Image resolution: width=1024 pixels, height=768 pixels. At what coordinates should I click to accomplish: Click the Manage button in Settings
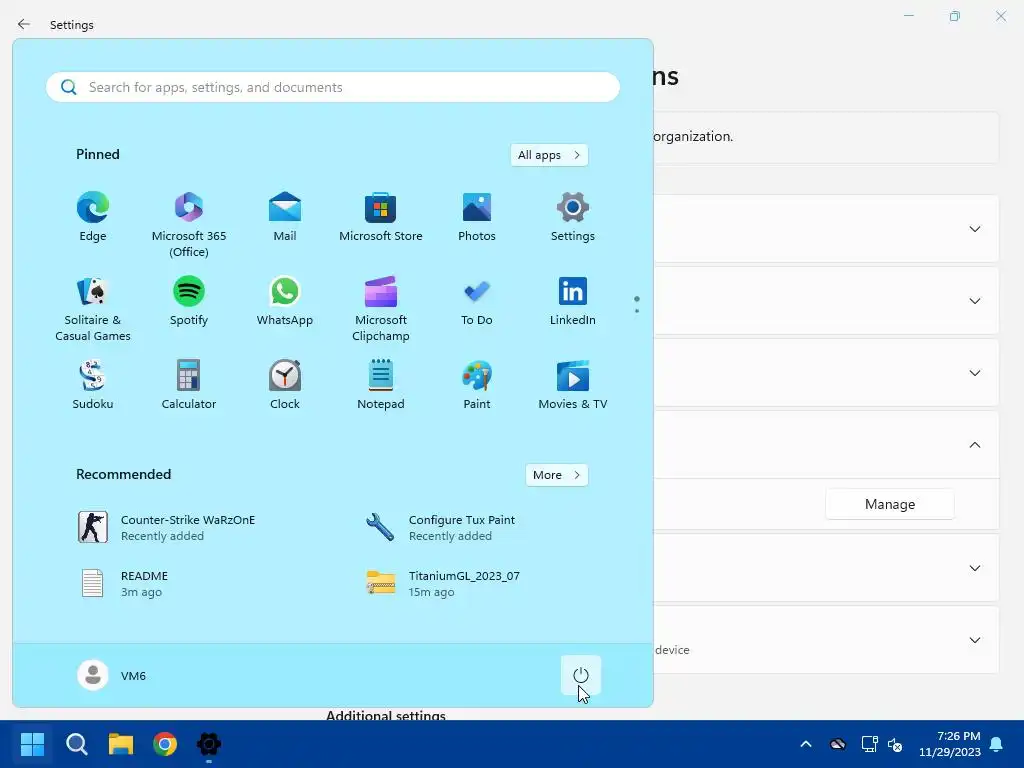(x=889, y=504)
